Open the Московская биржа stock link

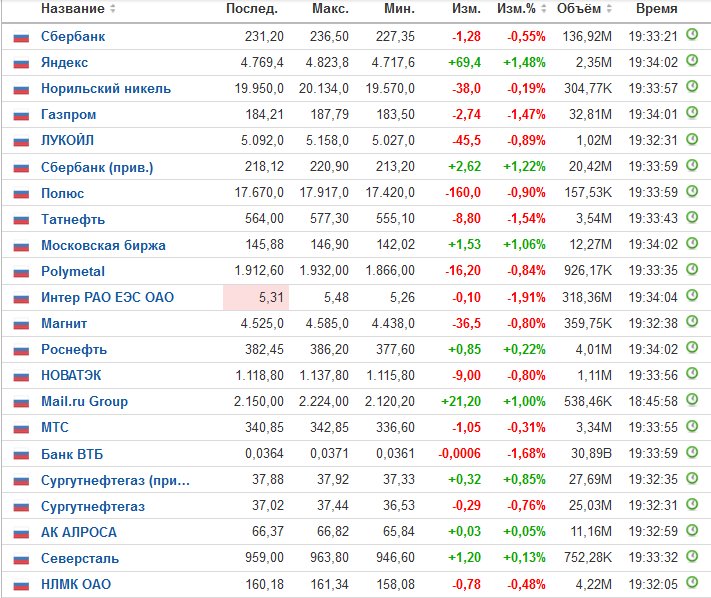pyautogui.click(x=103, y=245)
